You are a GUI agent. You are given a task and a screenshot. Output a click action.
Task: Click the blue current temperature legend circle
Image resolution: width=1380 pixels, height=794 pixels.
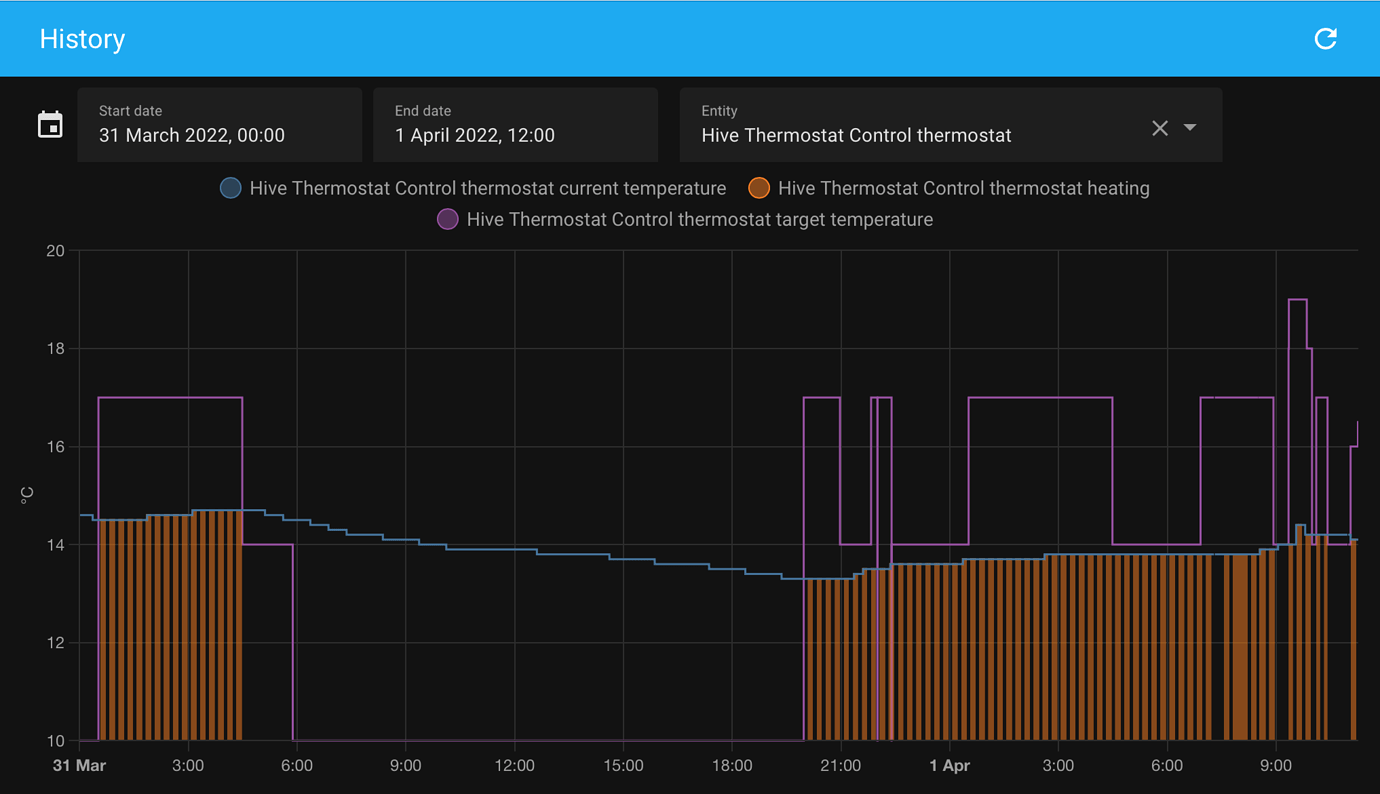(231, 188)
